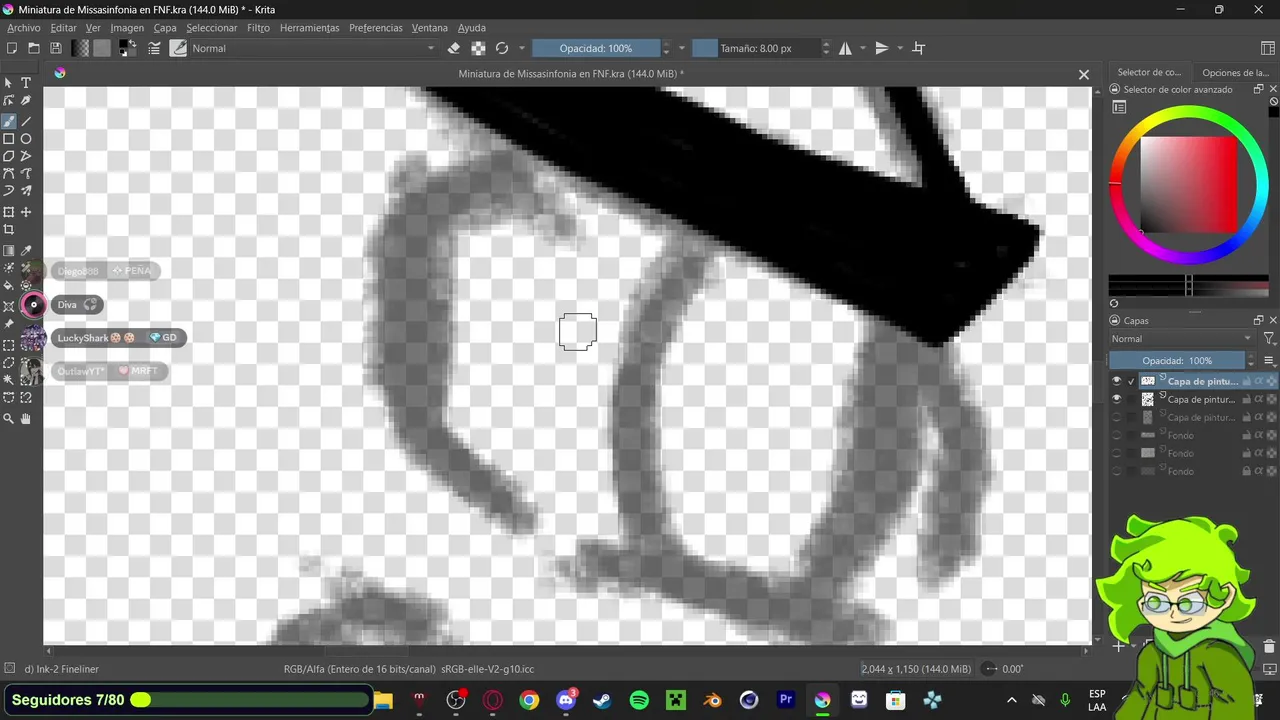1280x720 pixels.
Task: Select the Color Sampler eyedropper tool
Action: pos(26,250)
